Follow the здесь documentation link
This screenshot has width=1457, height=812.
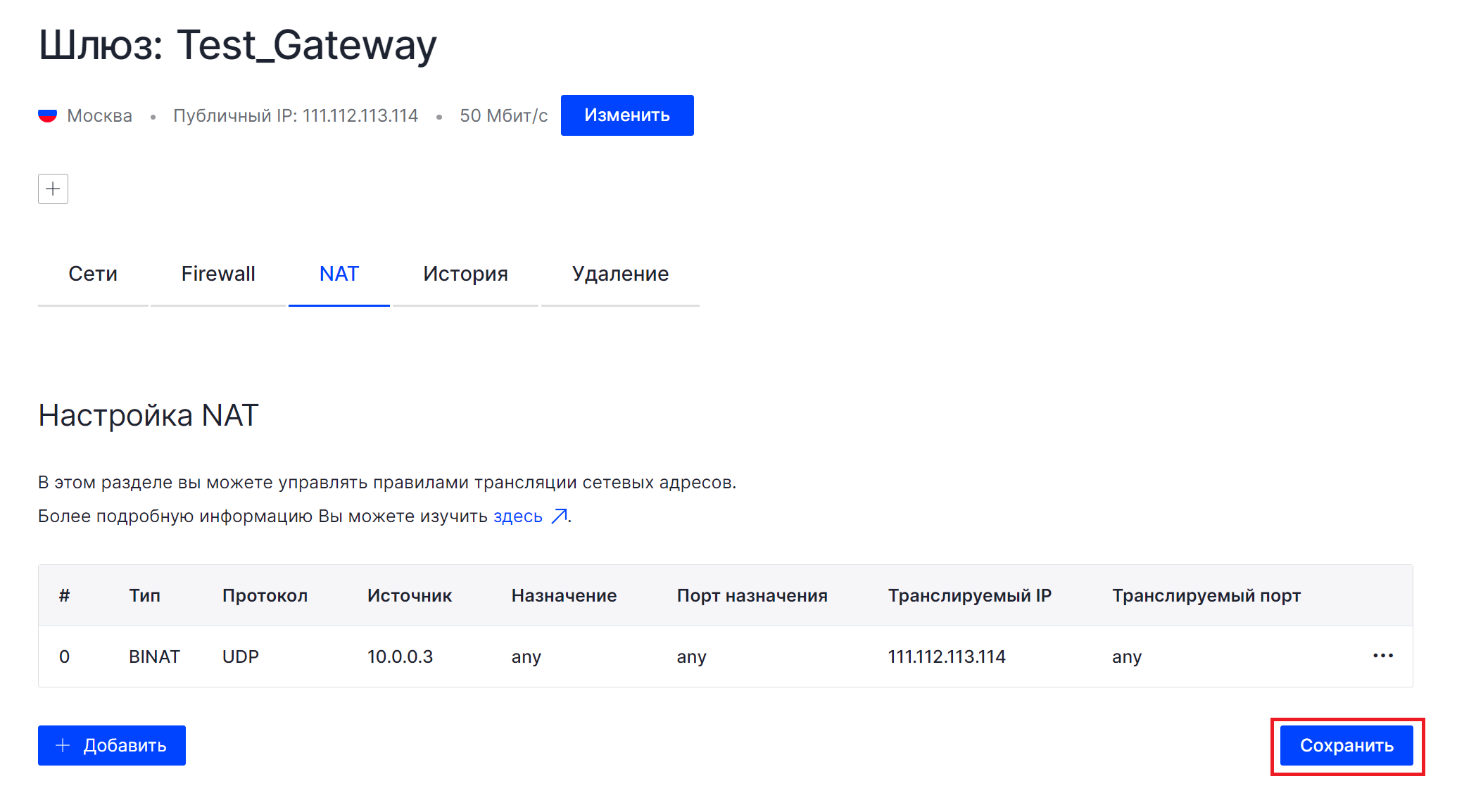pos(517,516)
